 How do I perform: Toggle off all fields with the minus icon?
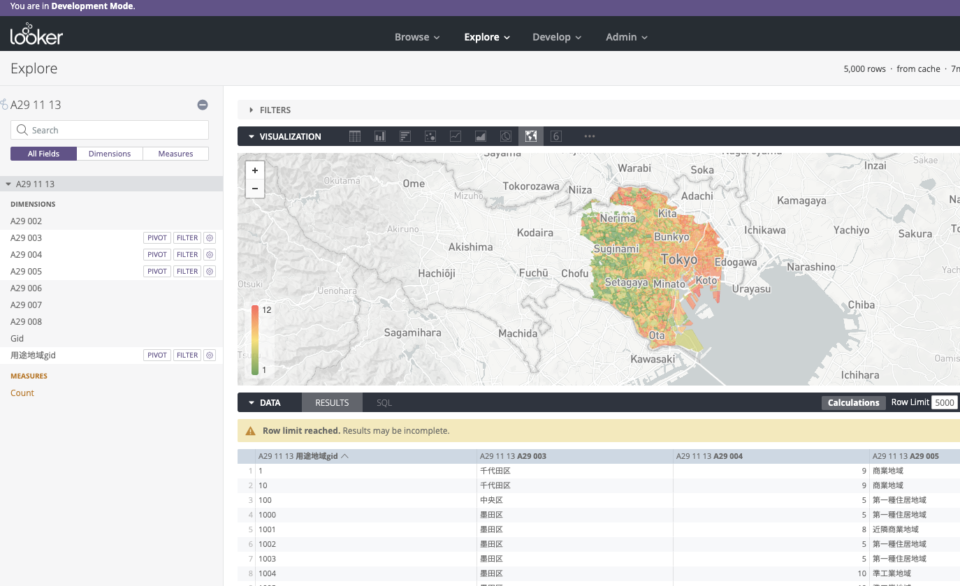click(x=202, y=104)
